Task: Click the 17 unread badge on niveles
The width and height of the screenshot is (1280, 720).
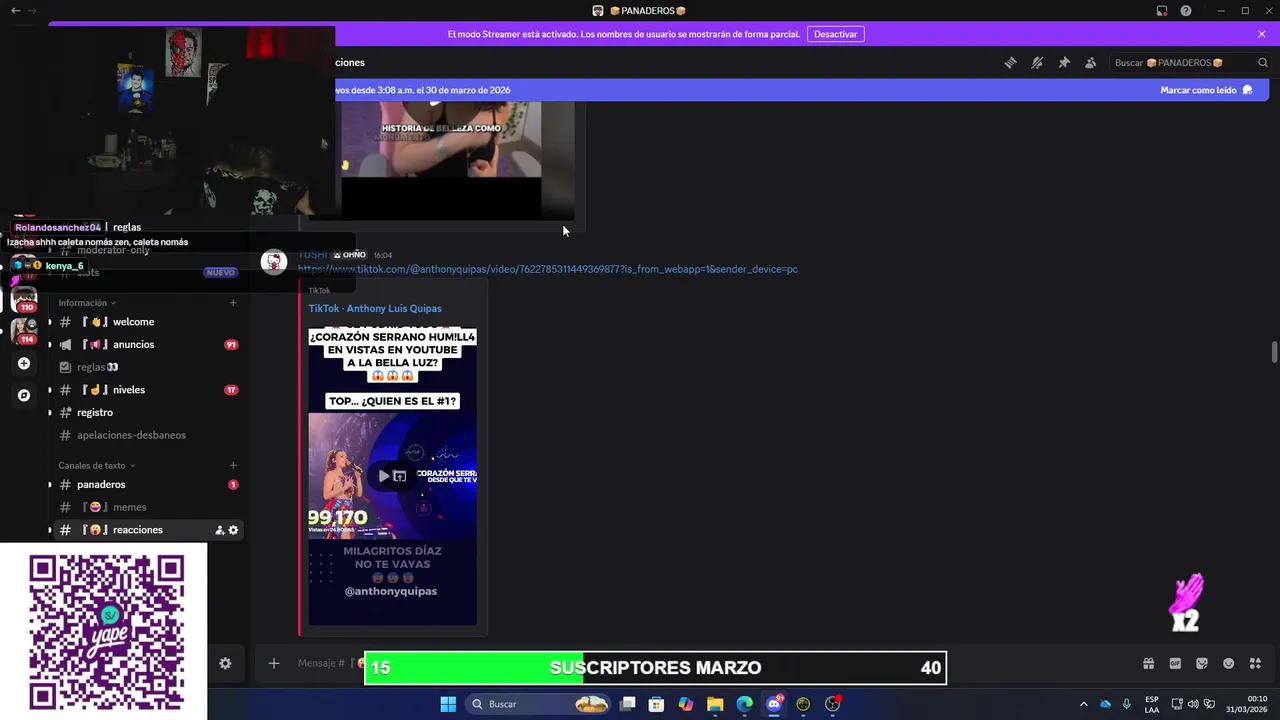Action: coord(231,390)
